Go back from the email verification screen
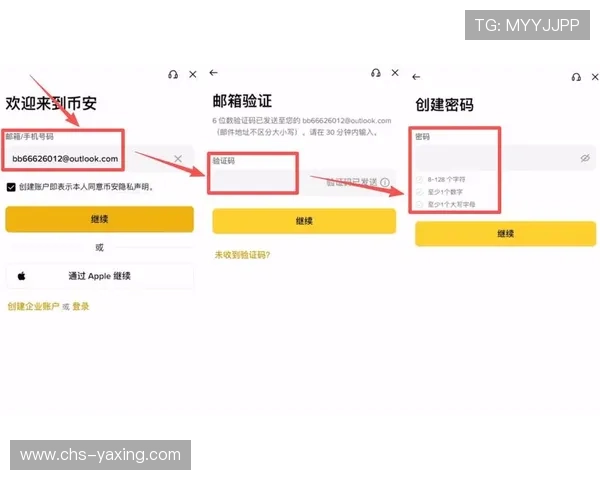600x480 pixels. 214,73
